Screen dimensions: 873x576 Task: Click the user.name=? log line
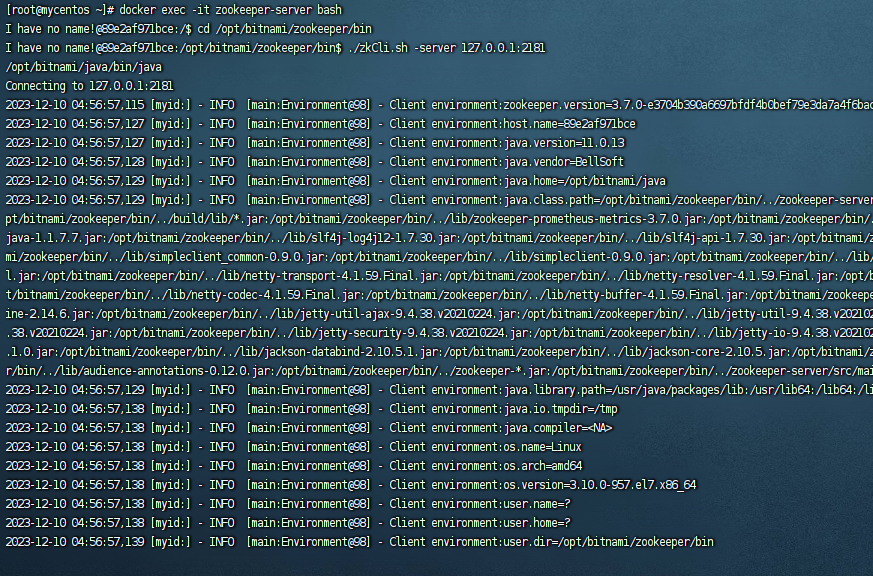point(288,503)
